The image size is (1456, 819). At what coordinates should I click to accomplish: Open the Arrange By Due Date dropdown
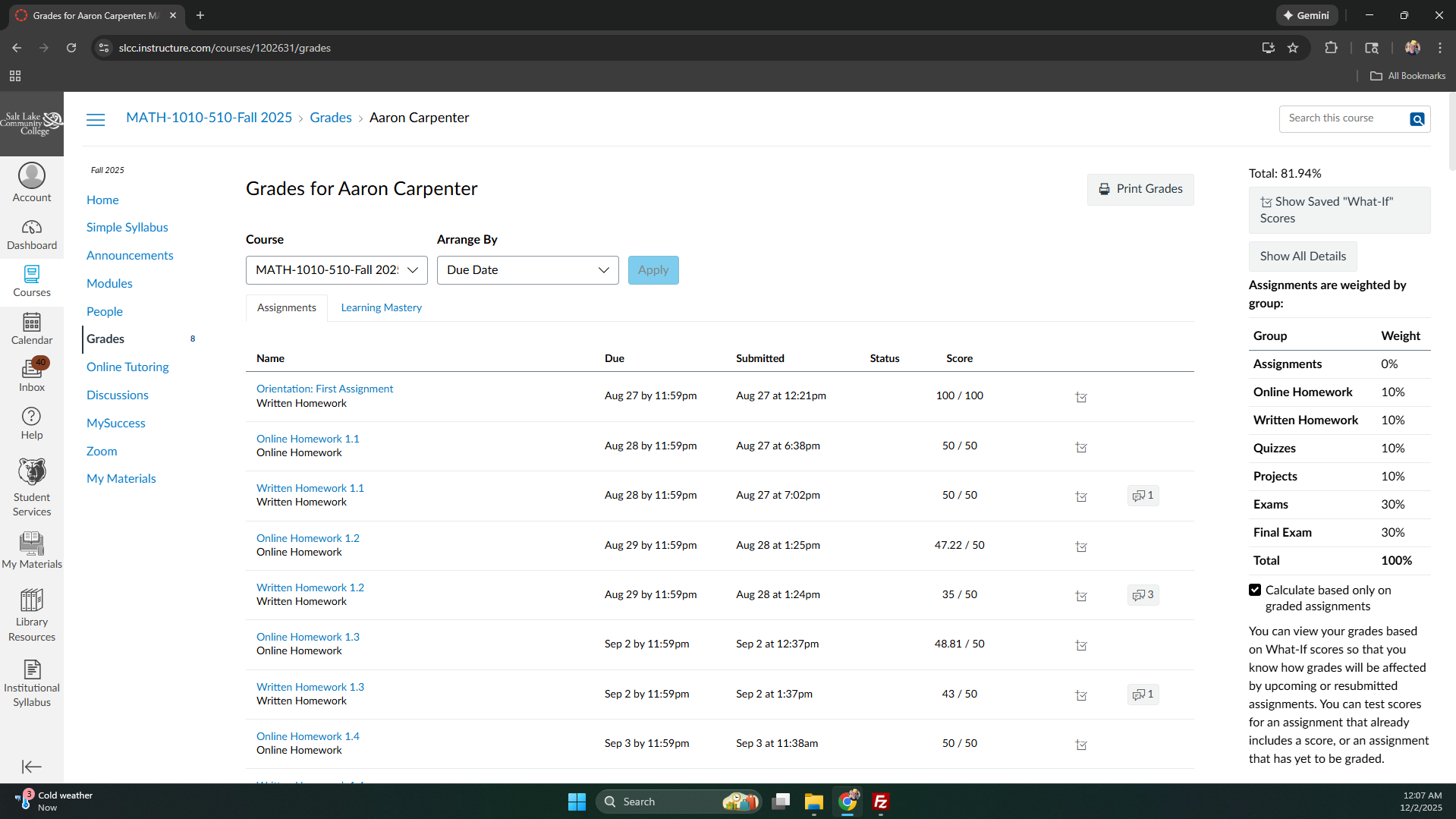527,270
